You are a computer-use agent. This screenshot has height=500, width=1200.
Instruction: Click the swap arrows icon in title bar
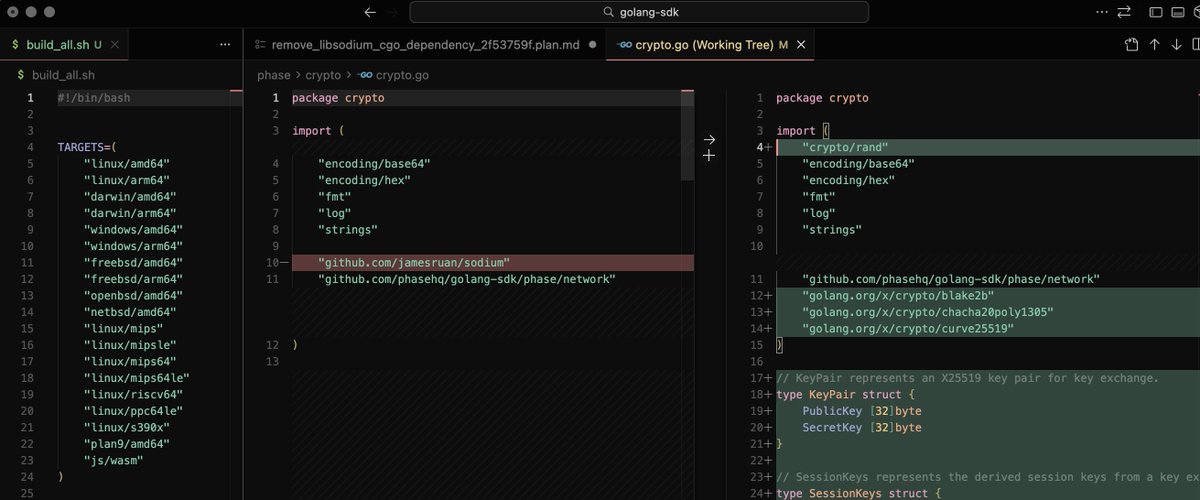(x=1125, y=12)
